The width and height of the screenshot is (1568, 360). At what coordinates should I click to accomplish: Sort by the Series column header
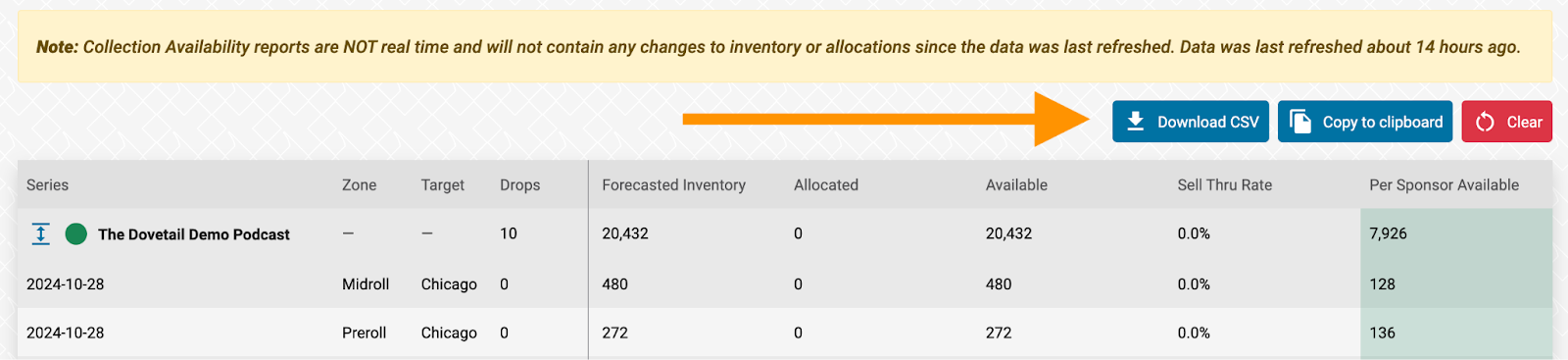[x=47, y=184]
